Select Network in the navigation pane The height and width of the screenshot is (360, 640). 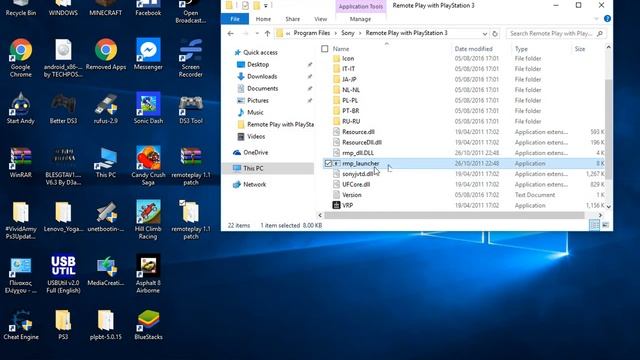pos(254,184)
